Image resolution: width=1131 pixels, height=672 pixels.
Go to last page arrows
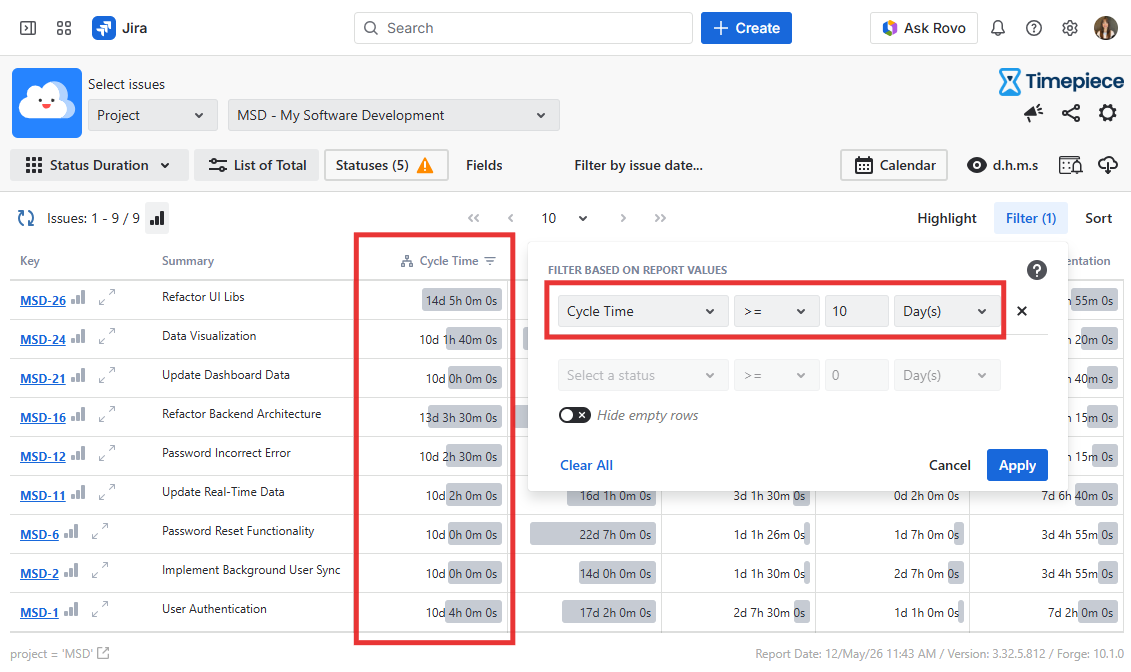click(x=660, y=218)
